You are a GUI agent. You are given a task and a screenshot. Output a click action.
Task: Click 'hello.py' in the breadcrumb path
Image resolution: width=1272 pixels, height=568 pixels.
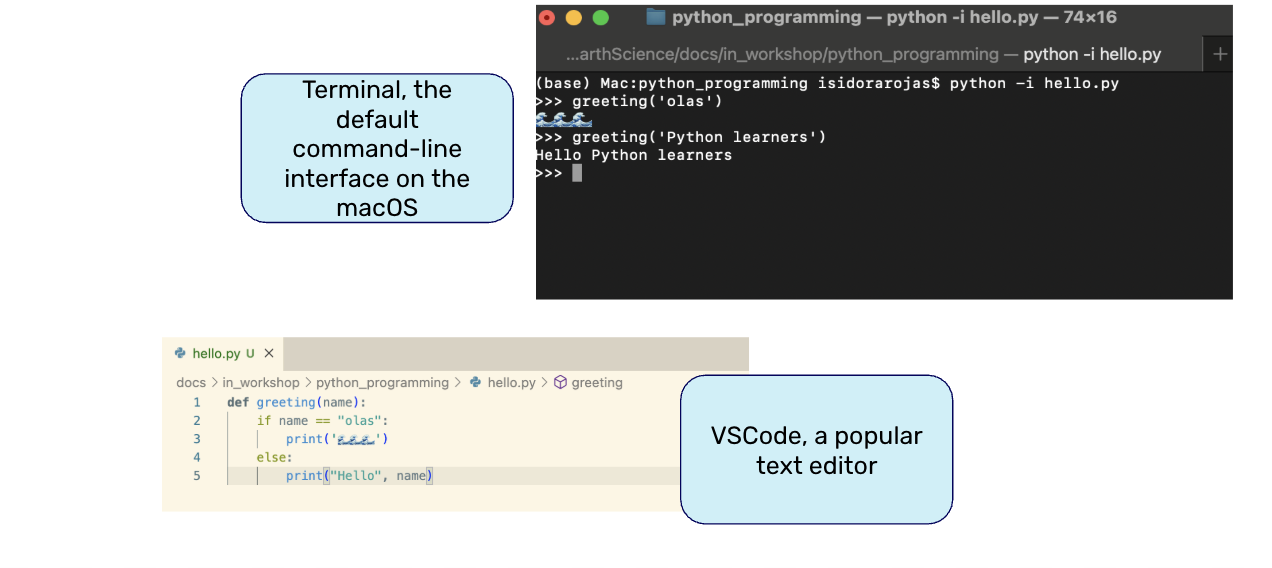pyautogui.click(x=511, y=382)
